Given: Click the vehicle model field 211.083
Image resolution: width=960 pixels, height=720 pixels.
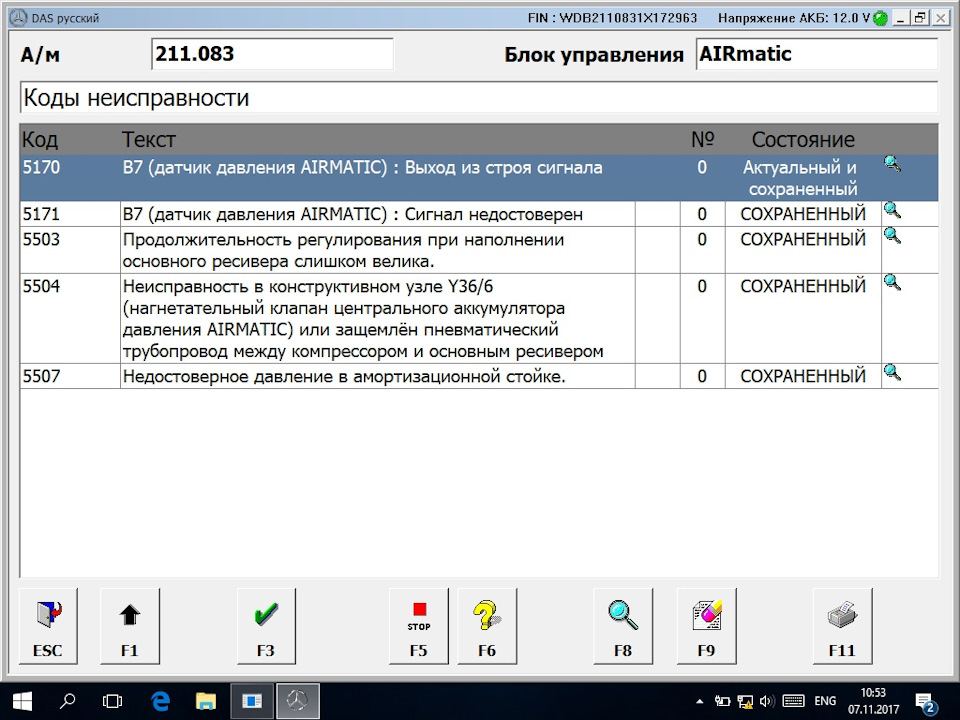Looking at the screenshot, I should [272, 54].
